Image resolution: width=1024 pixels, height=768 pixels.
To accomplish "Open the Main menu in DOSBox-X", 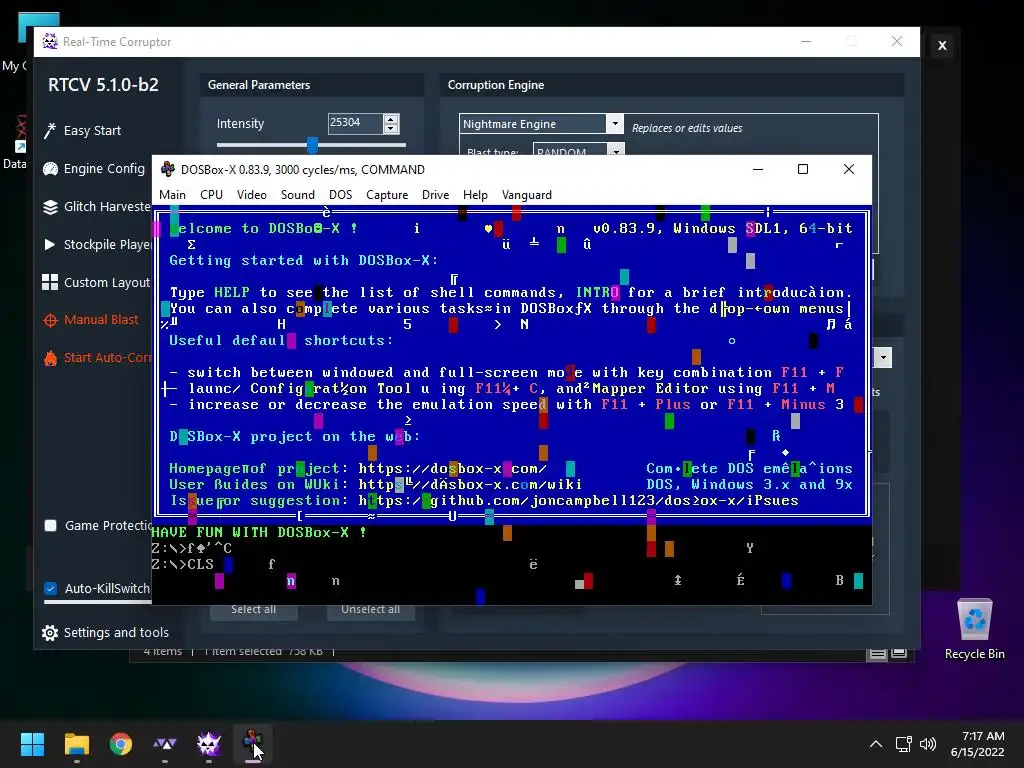I will click(172, 195).
